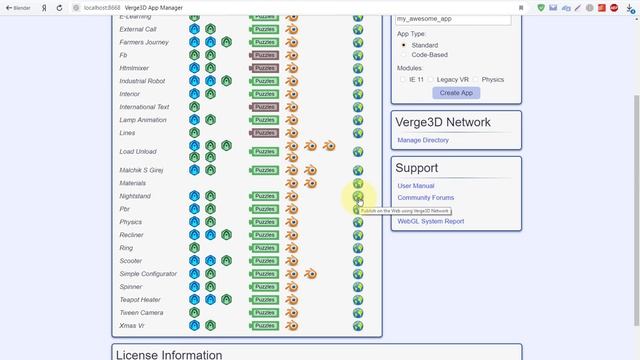Click the globe publish icon for Scooter
Image resolution: width=640 pixels, height=360 pixels.
[x=358, y=261]
